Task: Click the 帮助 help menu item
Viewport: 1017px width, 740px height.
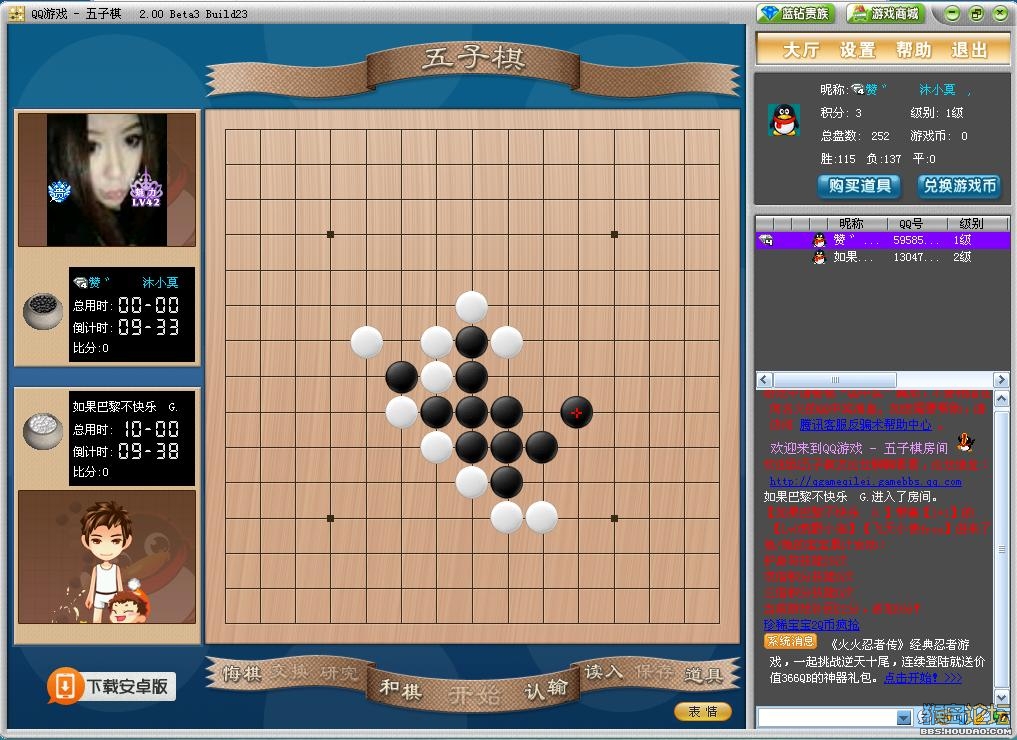Action: coord(913,49)
